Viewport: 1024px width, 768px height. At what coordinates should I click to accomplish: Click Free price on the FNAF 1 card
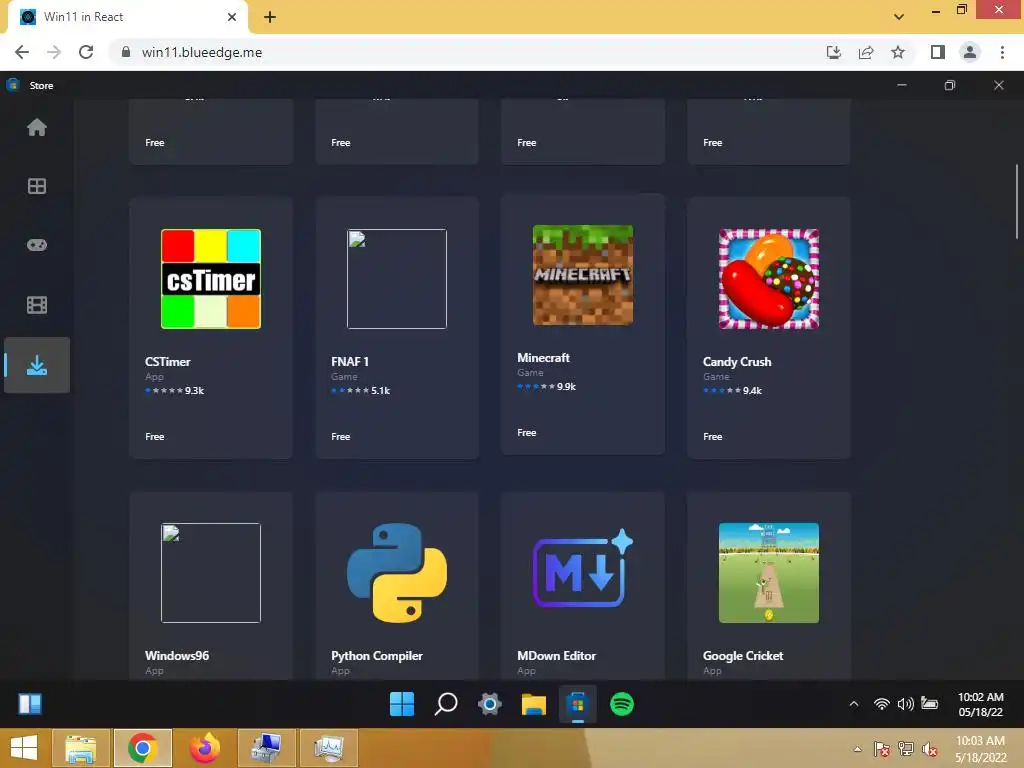click(x=340, y=436)
